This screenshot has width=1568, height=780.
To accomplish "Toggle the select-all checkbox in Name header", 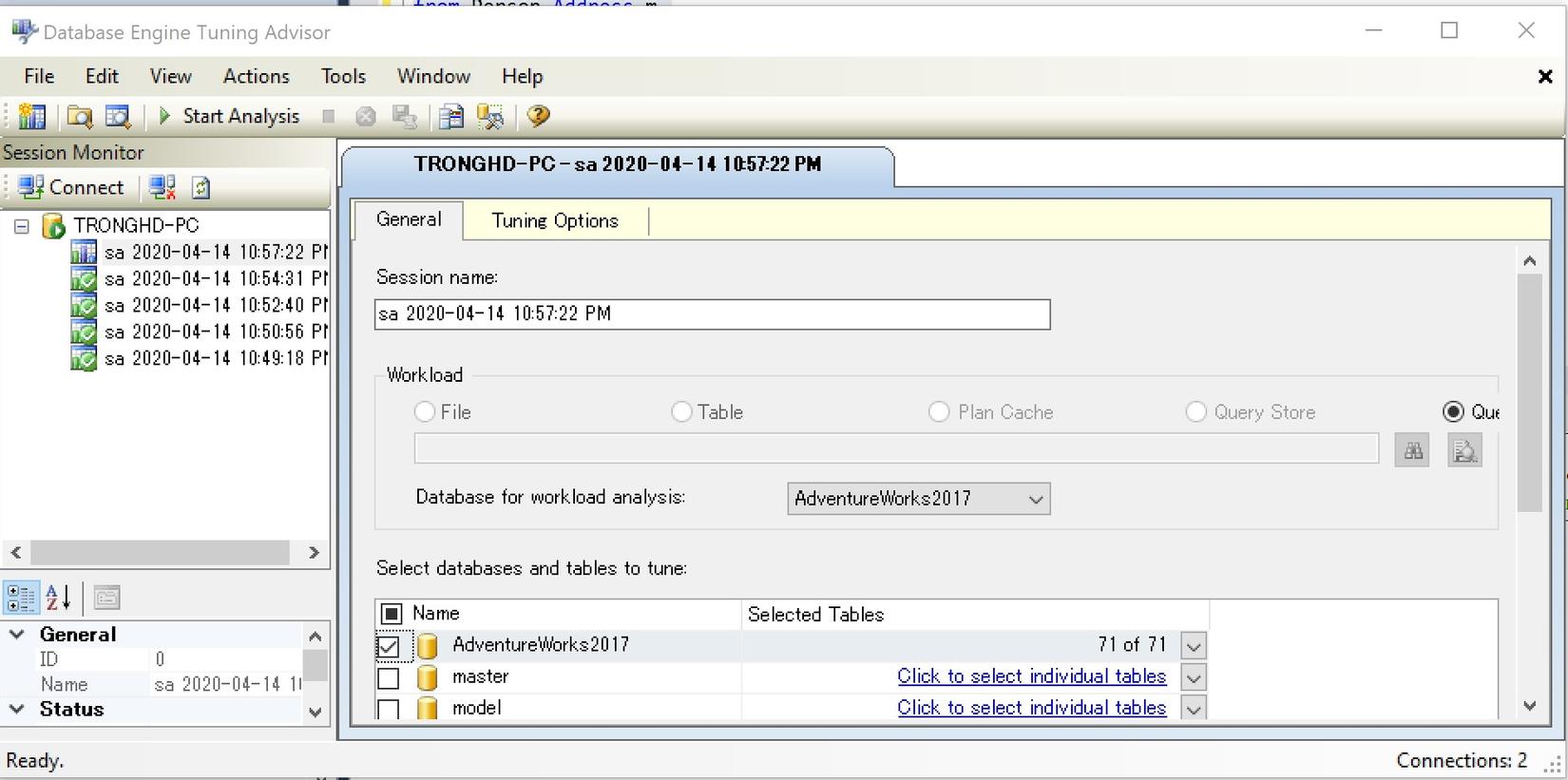I will pyautogui.click(x=391, y=614).
